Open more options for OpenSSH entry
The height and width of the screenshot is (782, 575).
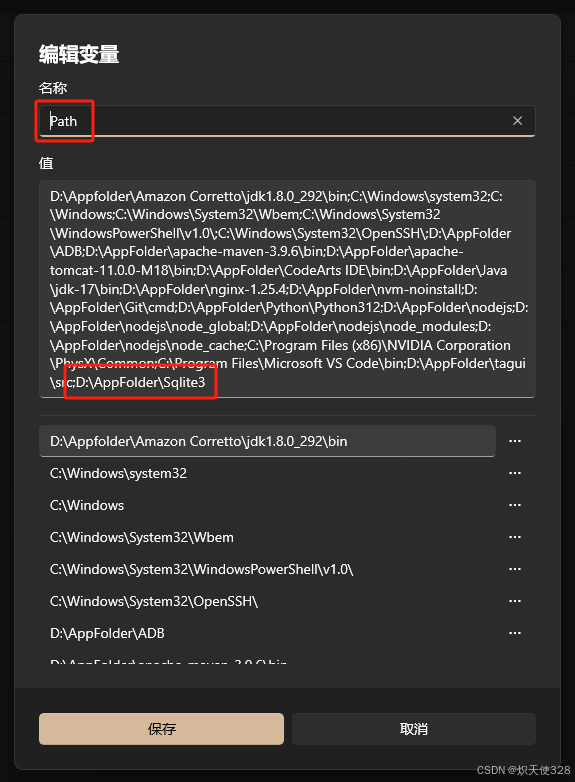pyautogui.click(x=515, y=601)
